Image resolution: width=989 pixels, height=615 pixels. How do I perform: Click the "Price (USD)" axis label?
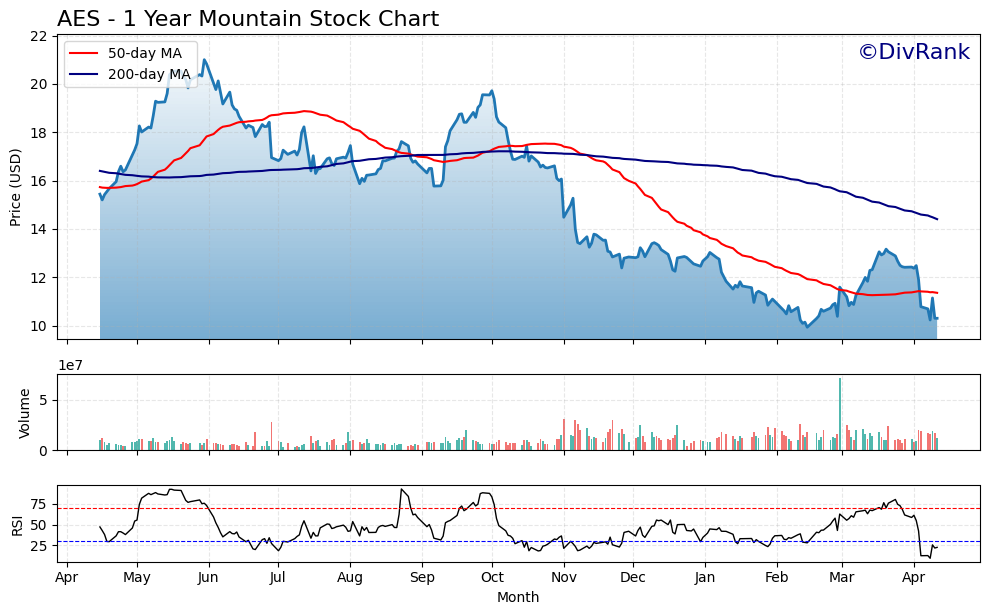(15, 187)
